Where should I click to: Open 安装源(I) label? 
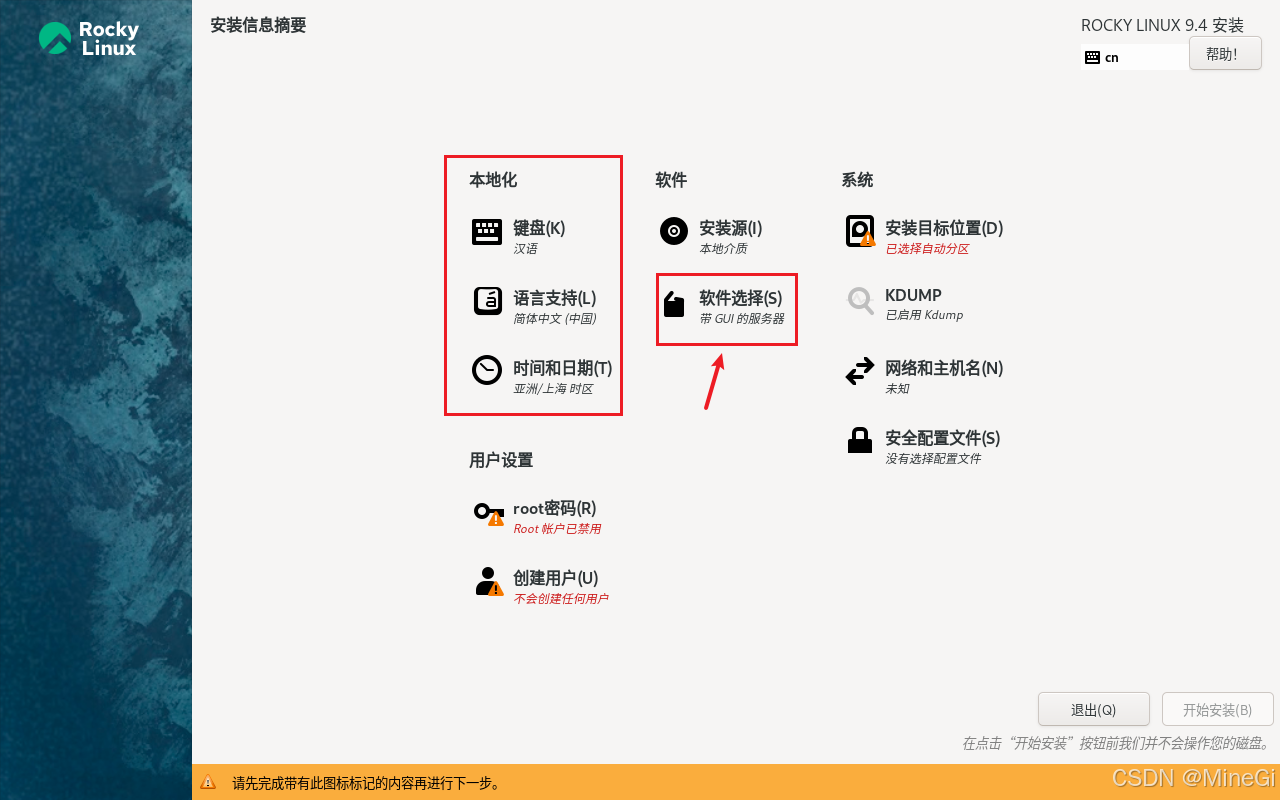click(x=731, y=228)
